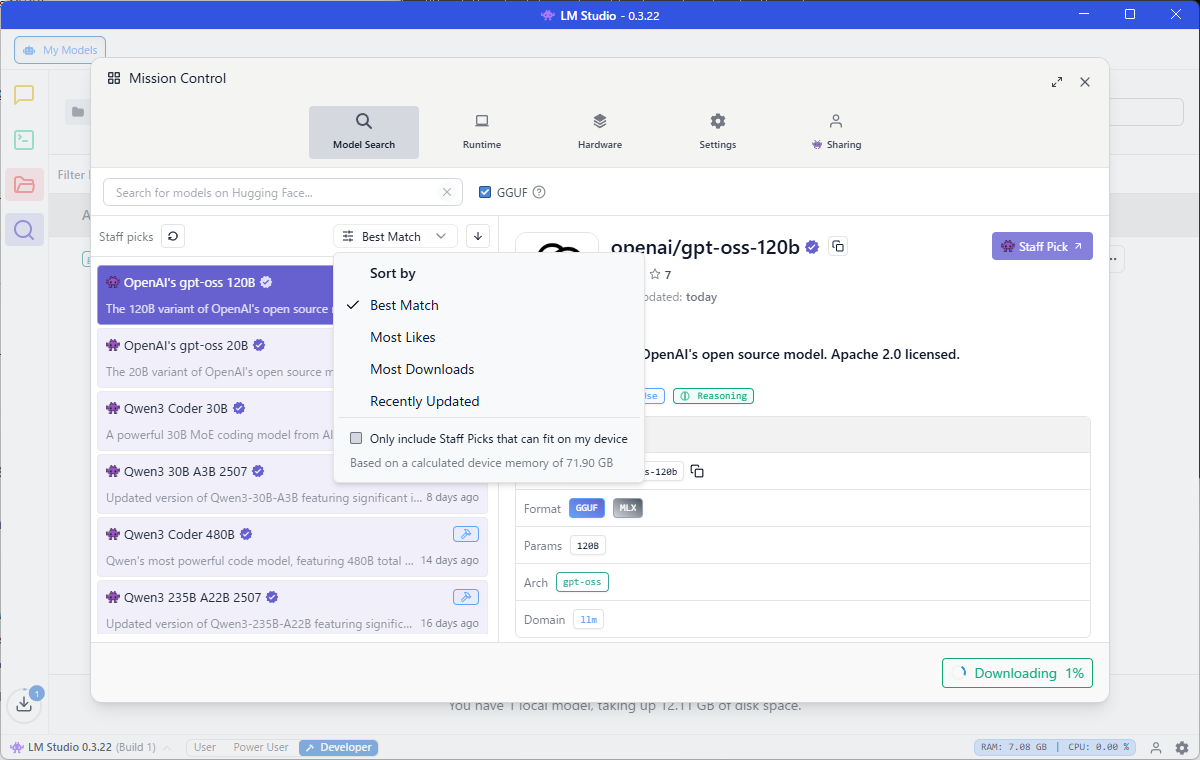Viewport: 1200px width, 760px height.
Task: Copy the model identifier ending s-120b
Action: (697, 471)
